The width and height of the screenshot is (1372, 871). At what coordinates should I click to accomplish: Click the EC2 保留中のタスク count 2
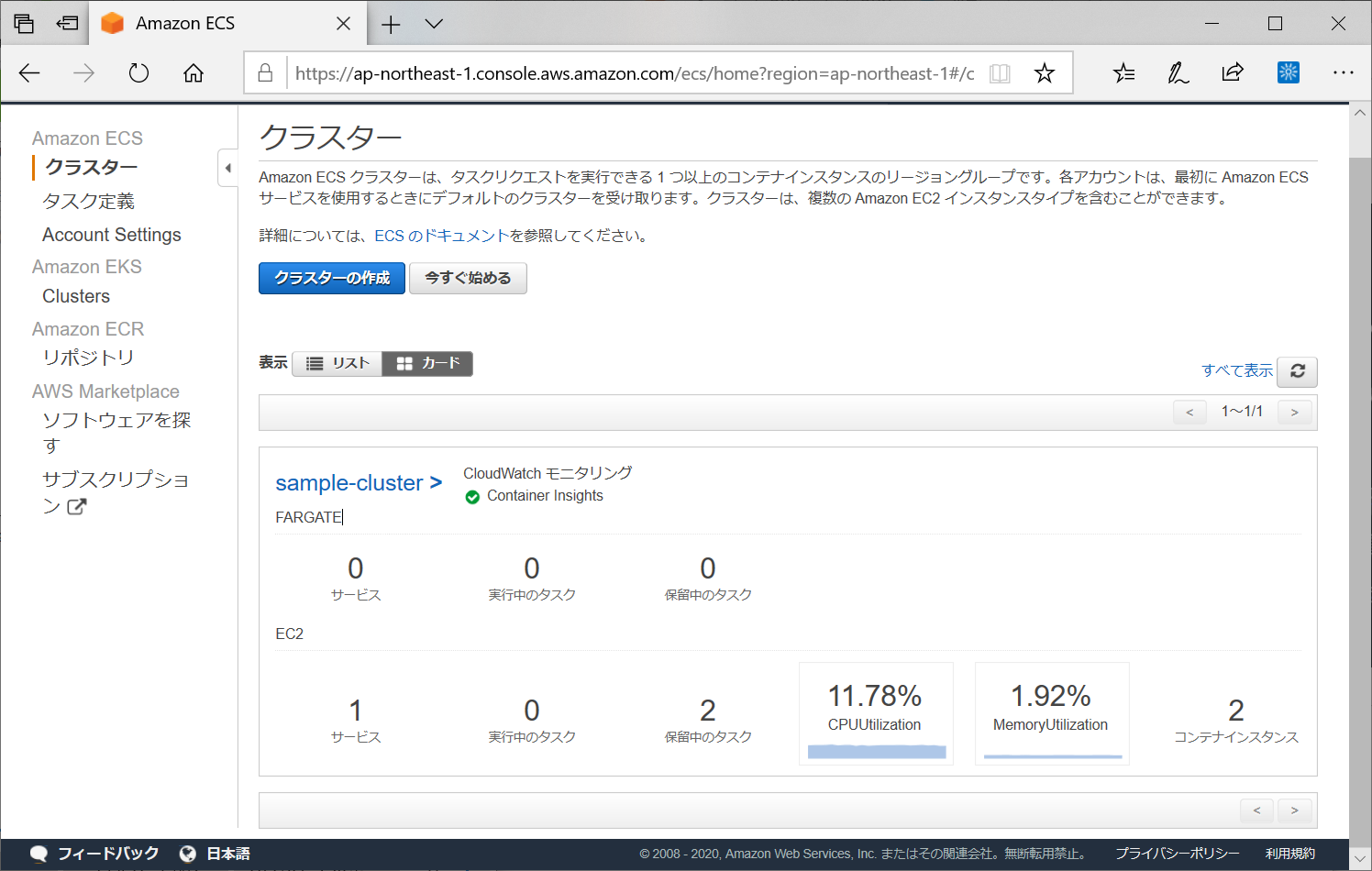point(708,711)
